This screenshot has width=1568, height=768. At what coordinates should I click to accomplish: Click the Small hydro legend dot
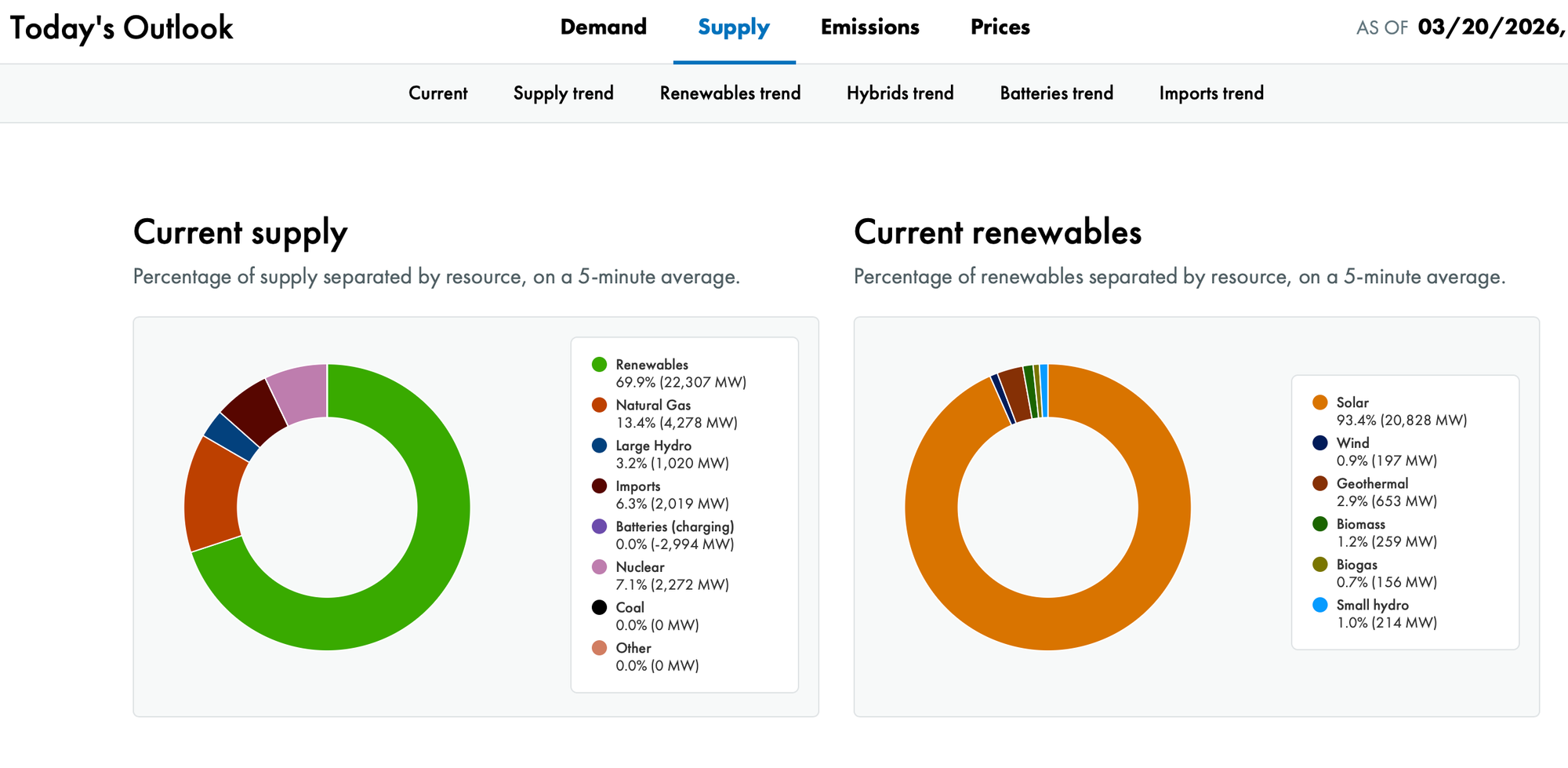pyautogui.click(x=1320, y=605)
